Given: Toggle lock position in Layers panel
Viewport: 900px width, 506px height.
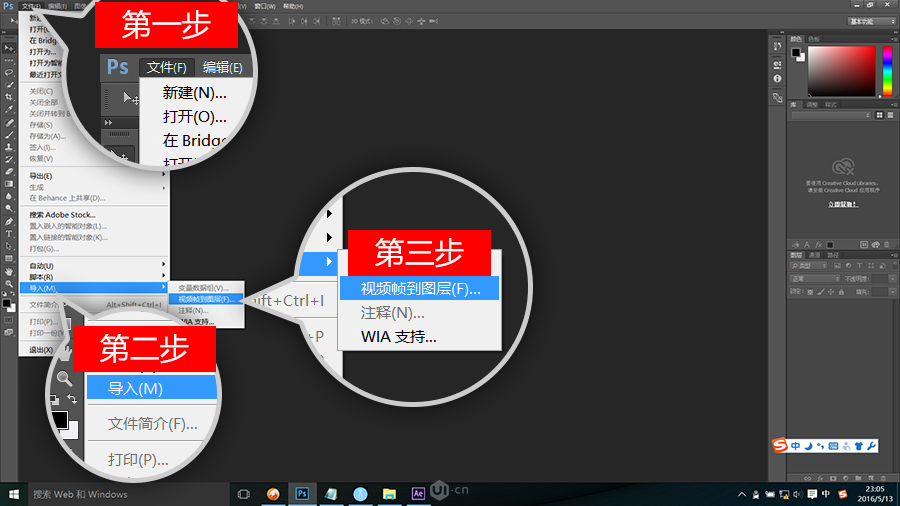Looking at the screenshot, I should click(x=831, y=292).
